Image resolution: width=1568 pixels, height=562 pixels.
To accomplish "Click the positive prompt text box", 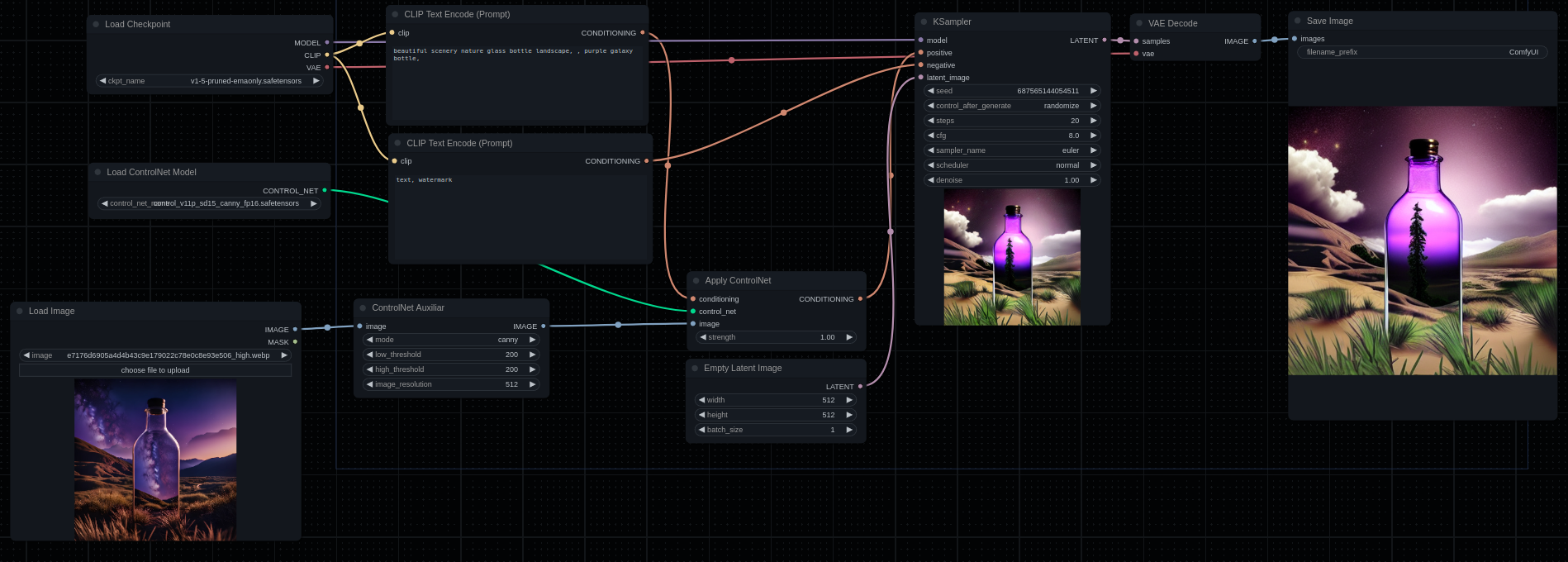I will point(517,83).
